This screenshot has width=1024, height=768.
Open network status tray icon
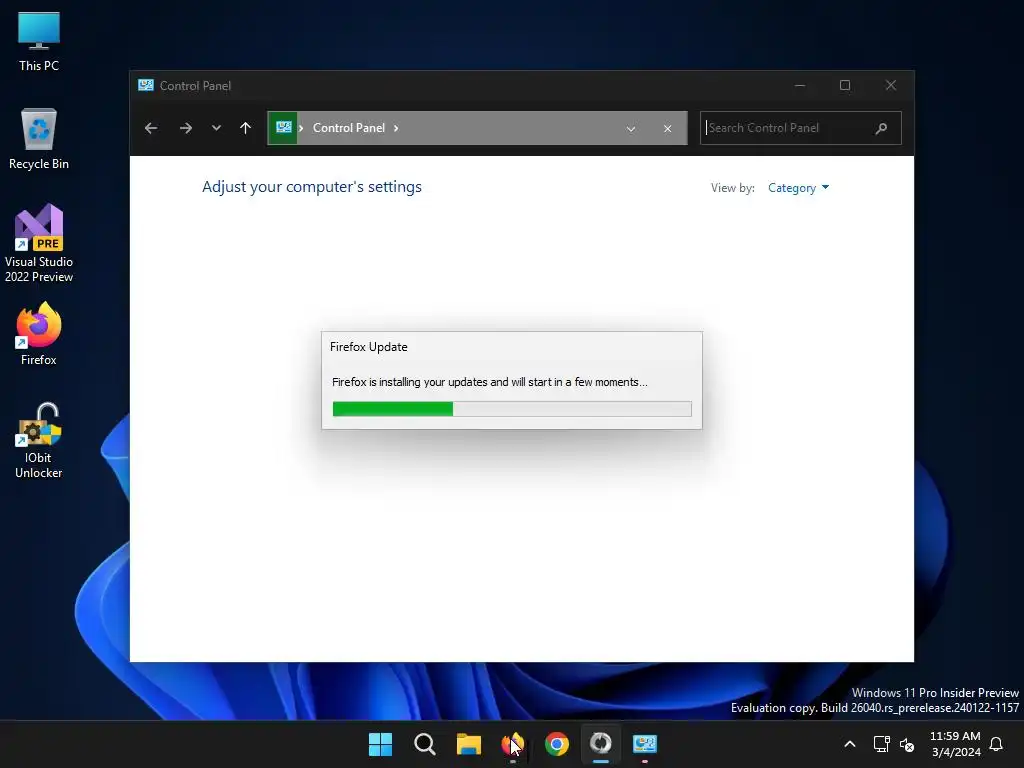pyautogui.click(x=882, y=744)
